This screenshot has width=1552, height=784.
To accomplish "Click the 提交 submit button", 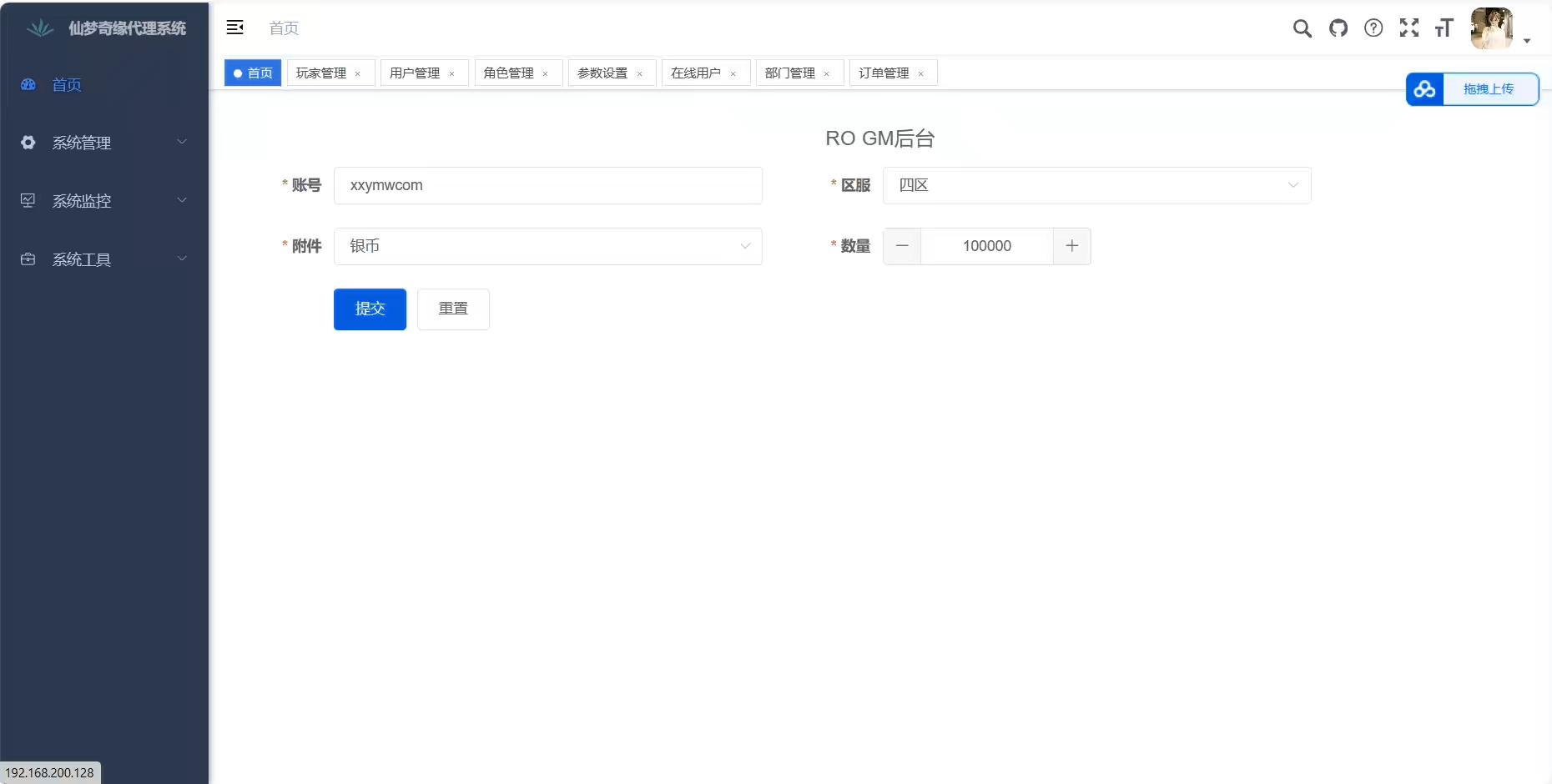I will [x=370, y=309].
